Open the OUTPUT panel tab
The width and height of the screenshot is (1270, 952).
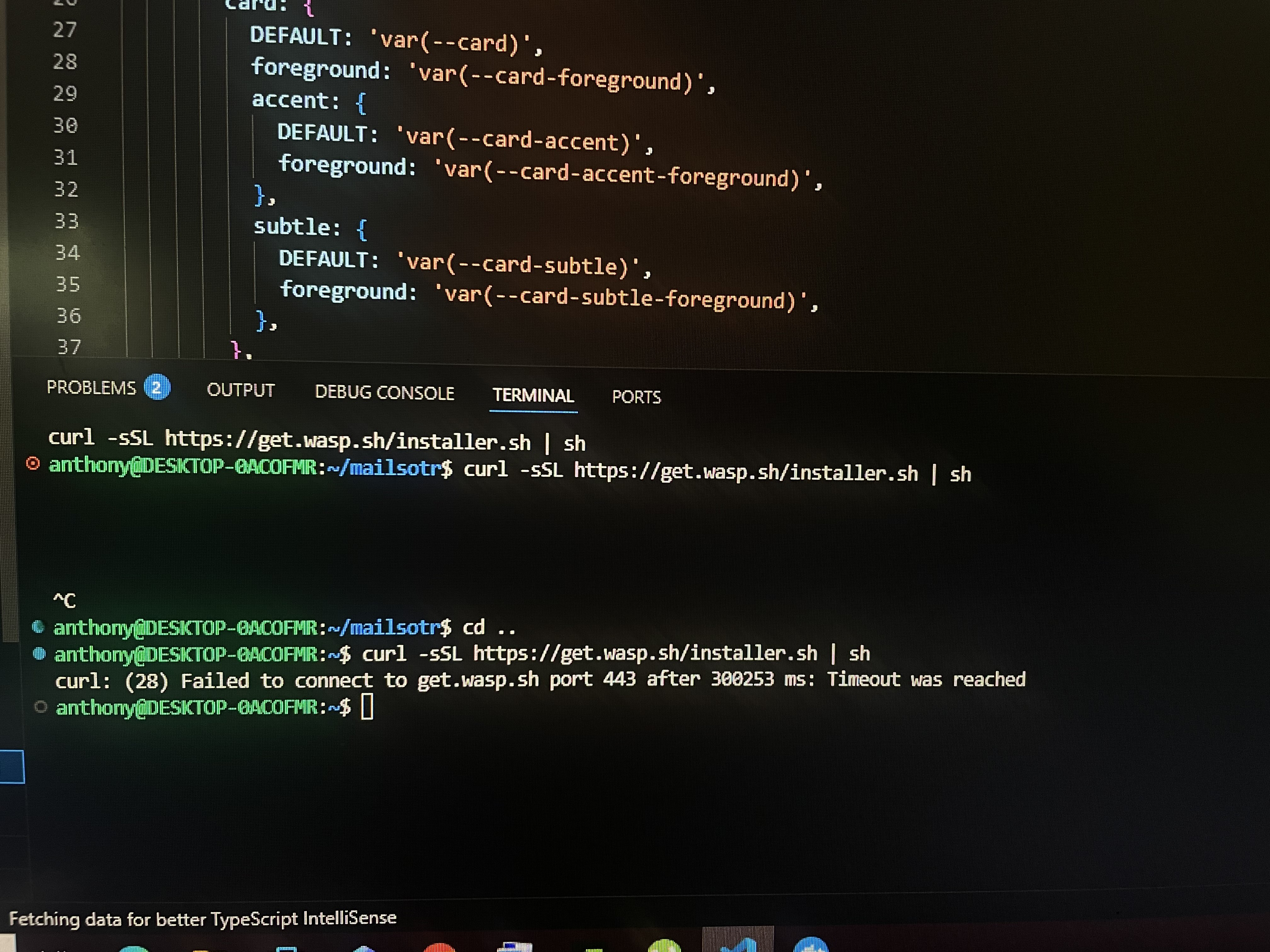[241, 390]
